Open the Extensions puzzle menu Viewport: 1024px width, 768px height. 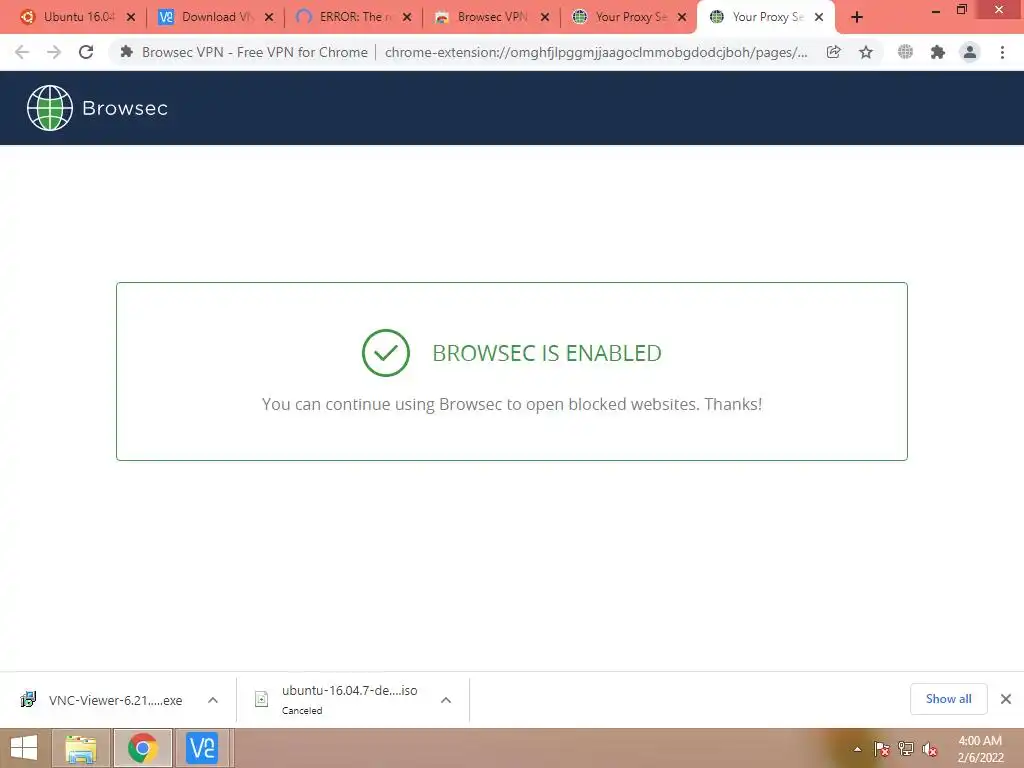click(x=938, y=52)
